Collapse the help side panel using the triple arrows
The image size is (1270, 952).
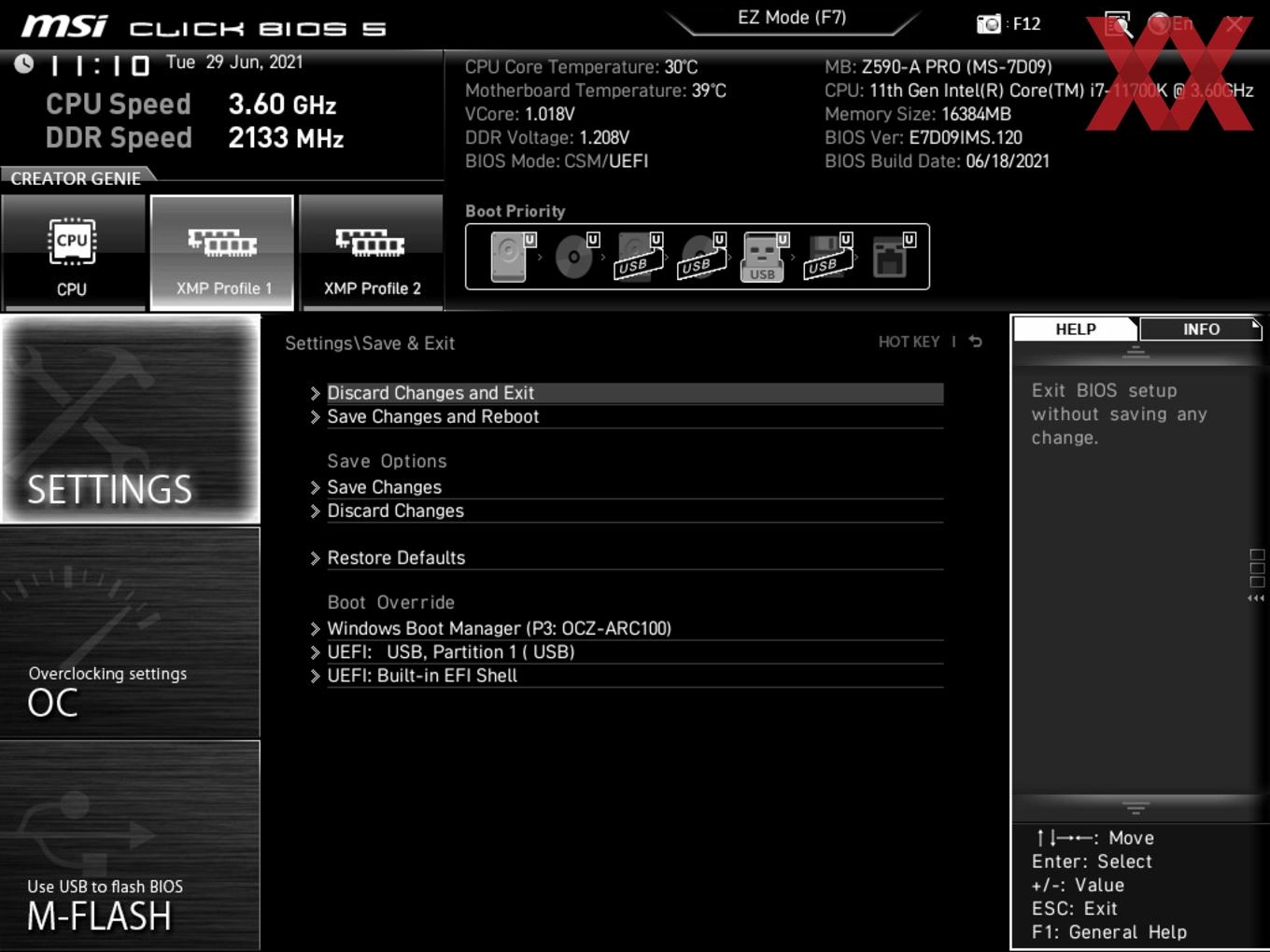pyautogui.click(x=1256, y=598)
